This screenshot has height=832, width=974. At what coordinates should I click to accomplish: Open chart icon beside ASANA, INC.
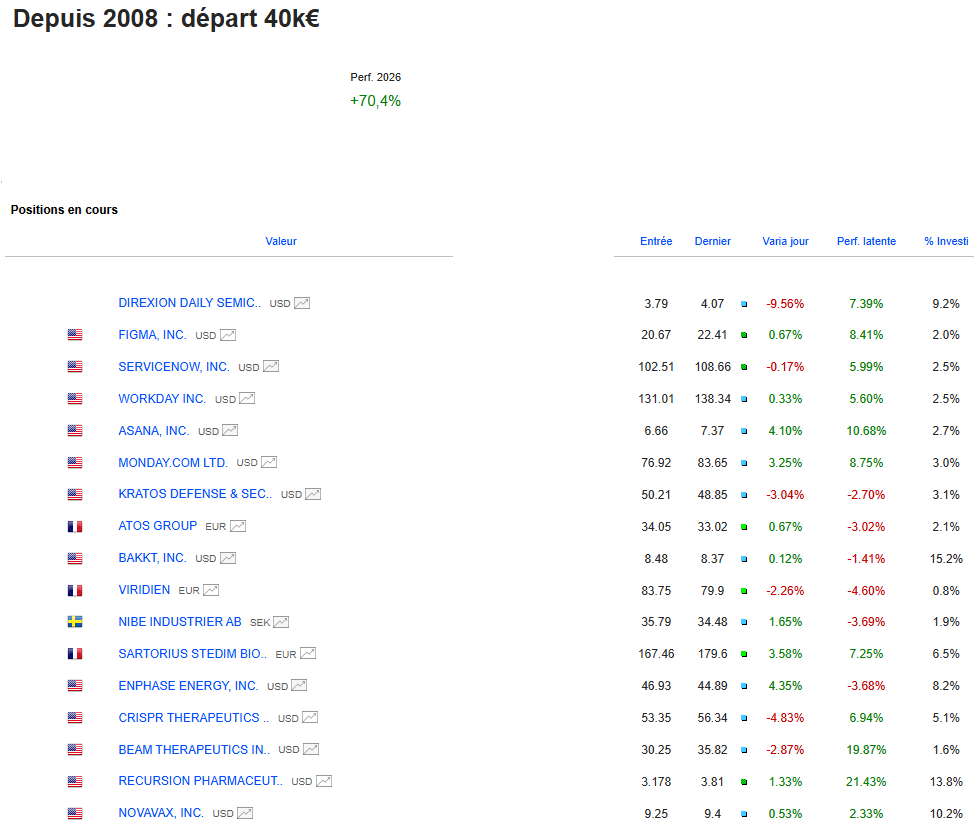(230, 431)
